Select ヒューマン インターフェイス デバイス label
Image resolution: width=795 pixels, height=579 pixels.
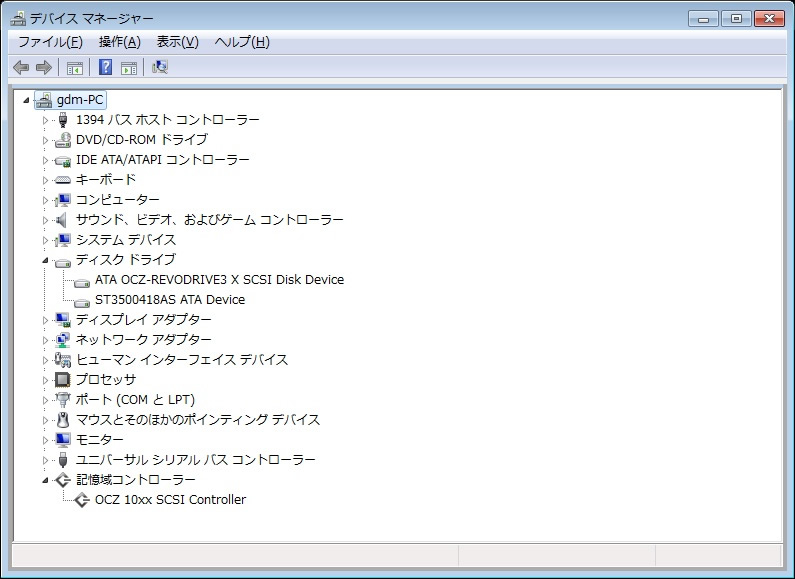point(182,359)
